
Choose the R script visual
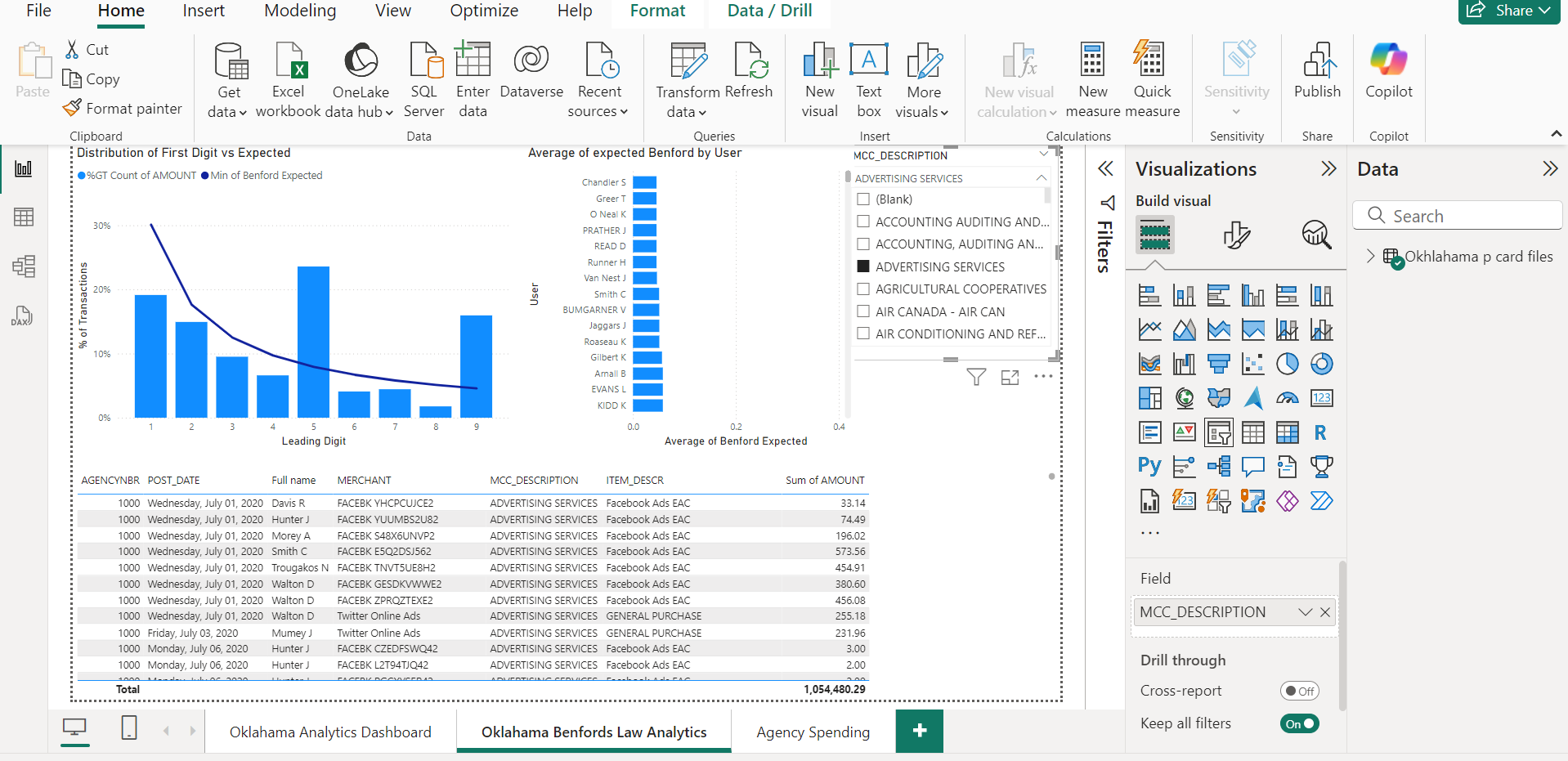pyautogui.click(x=1321, y=432)
